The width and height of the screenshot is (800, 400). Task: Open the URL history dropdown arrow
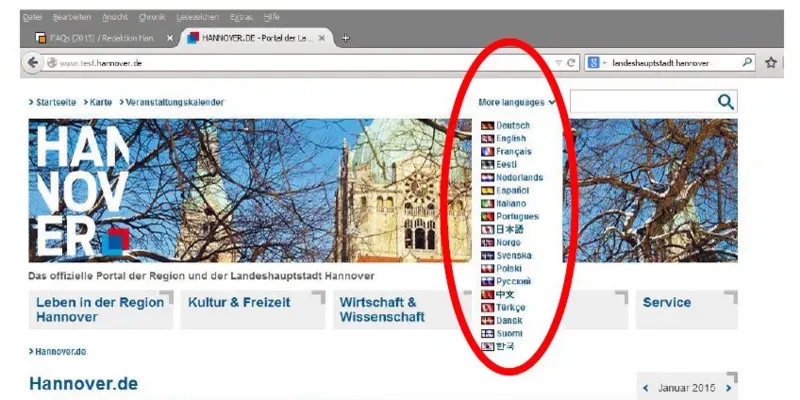[x=559, y=63]
